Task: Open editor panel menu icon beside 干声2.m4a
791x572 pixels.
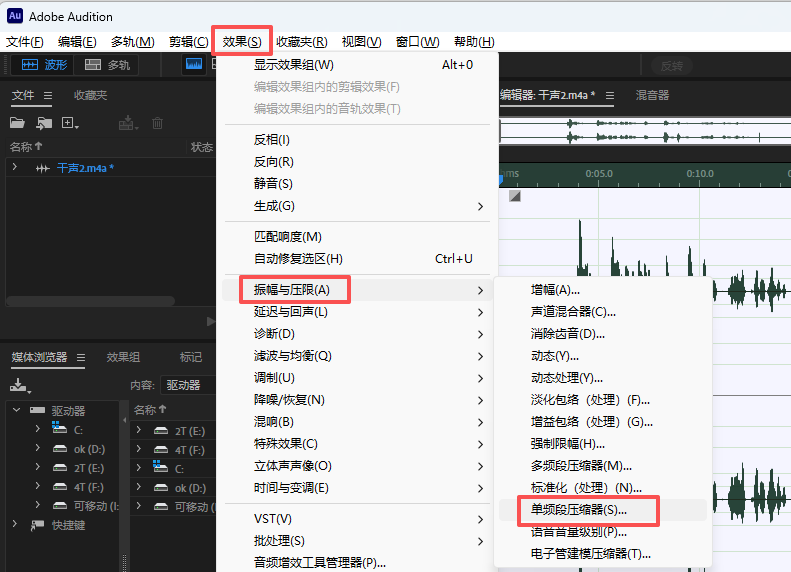Action: pos(610,95)
